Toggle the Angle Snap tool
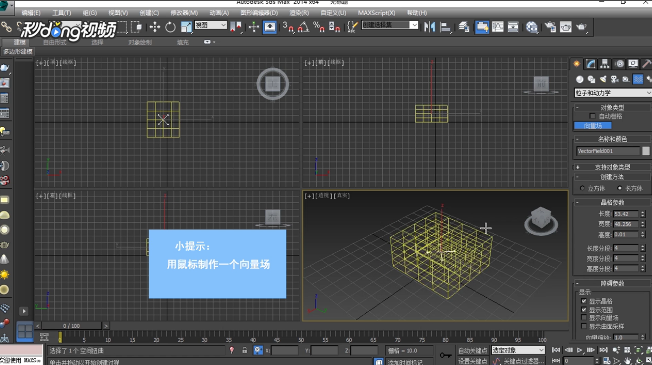 [303, 27]
